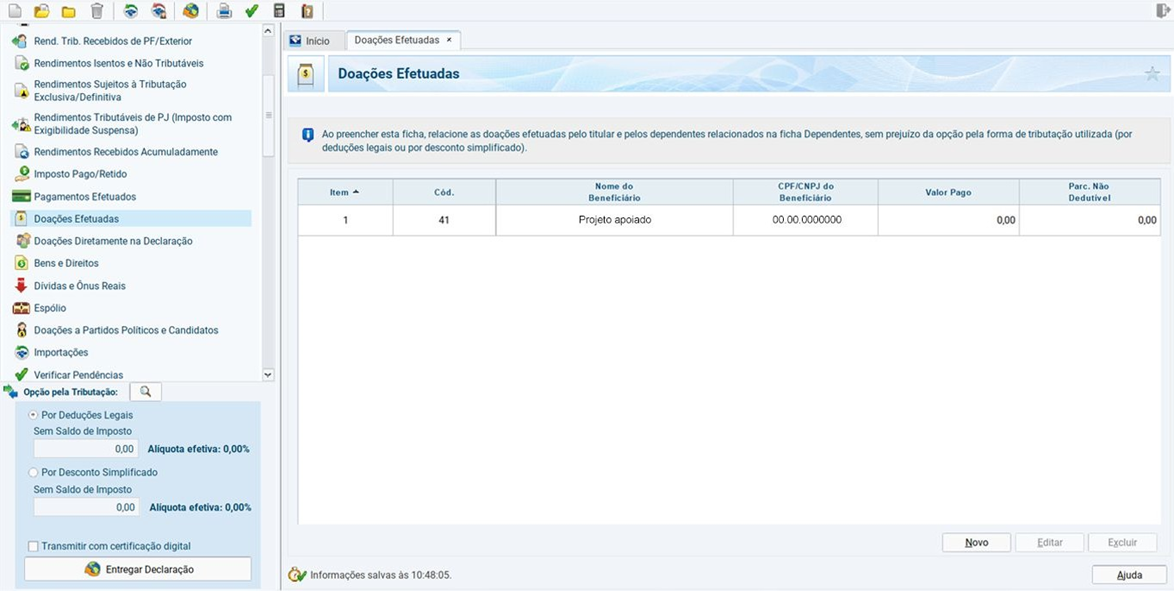Mark Doações Efetuadas as favorite star
This screenshot has height=591, width=1174.
(1152, 73)
